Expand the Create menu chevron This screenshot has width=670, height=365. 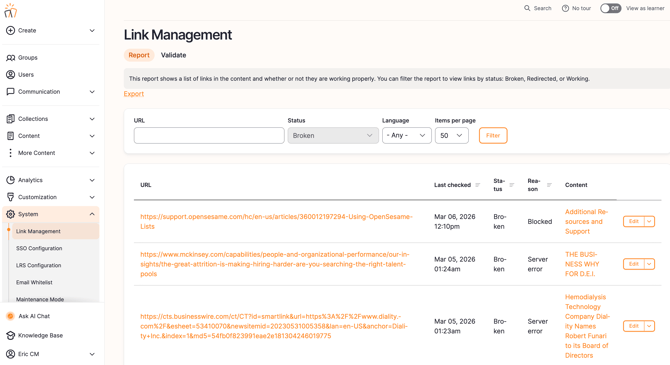coord(92,30)
